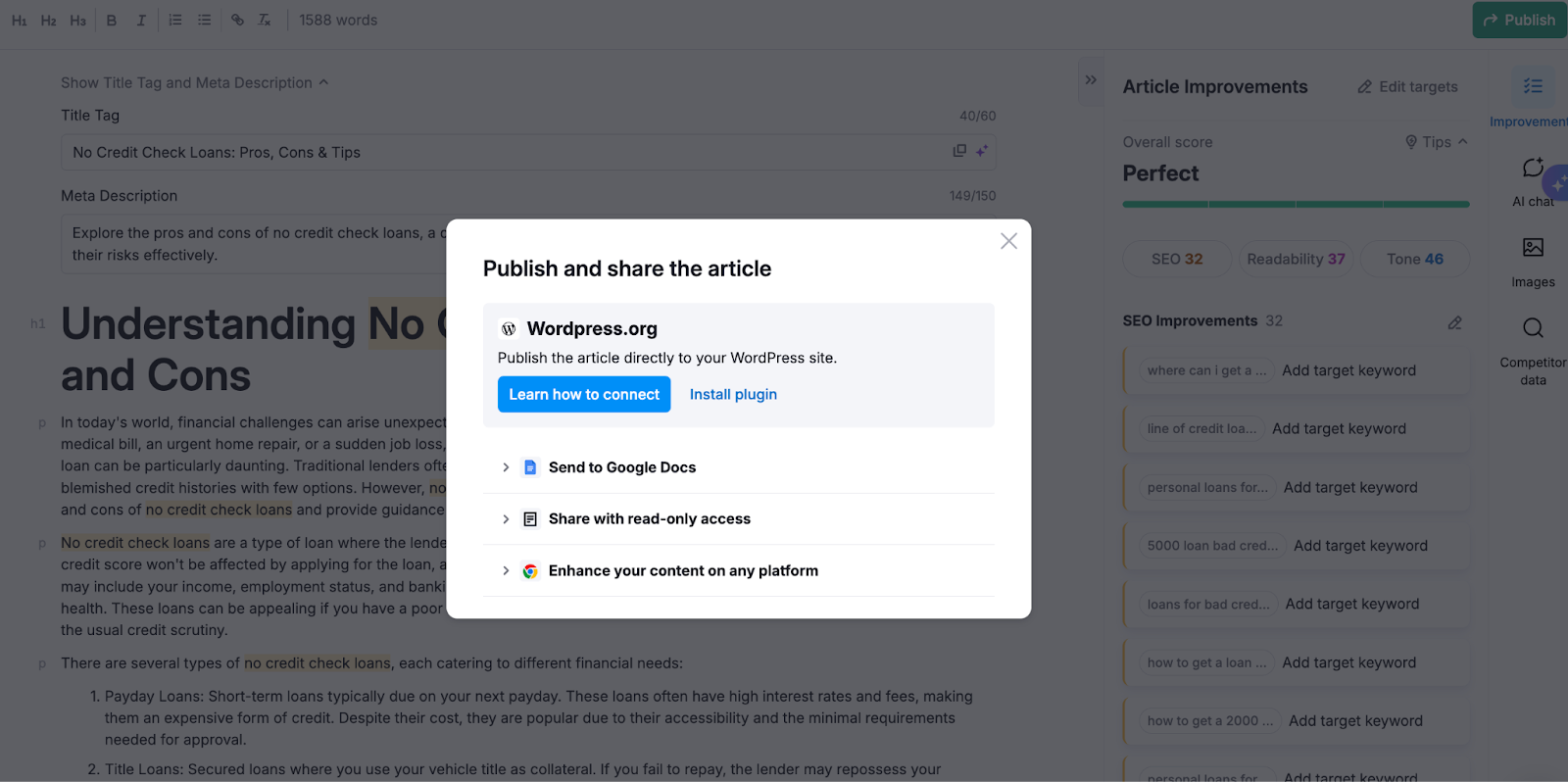The height and width of the screenshot is (782, 1568).
Task: Select the Readability 37 score tab
Action: 1296,259
